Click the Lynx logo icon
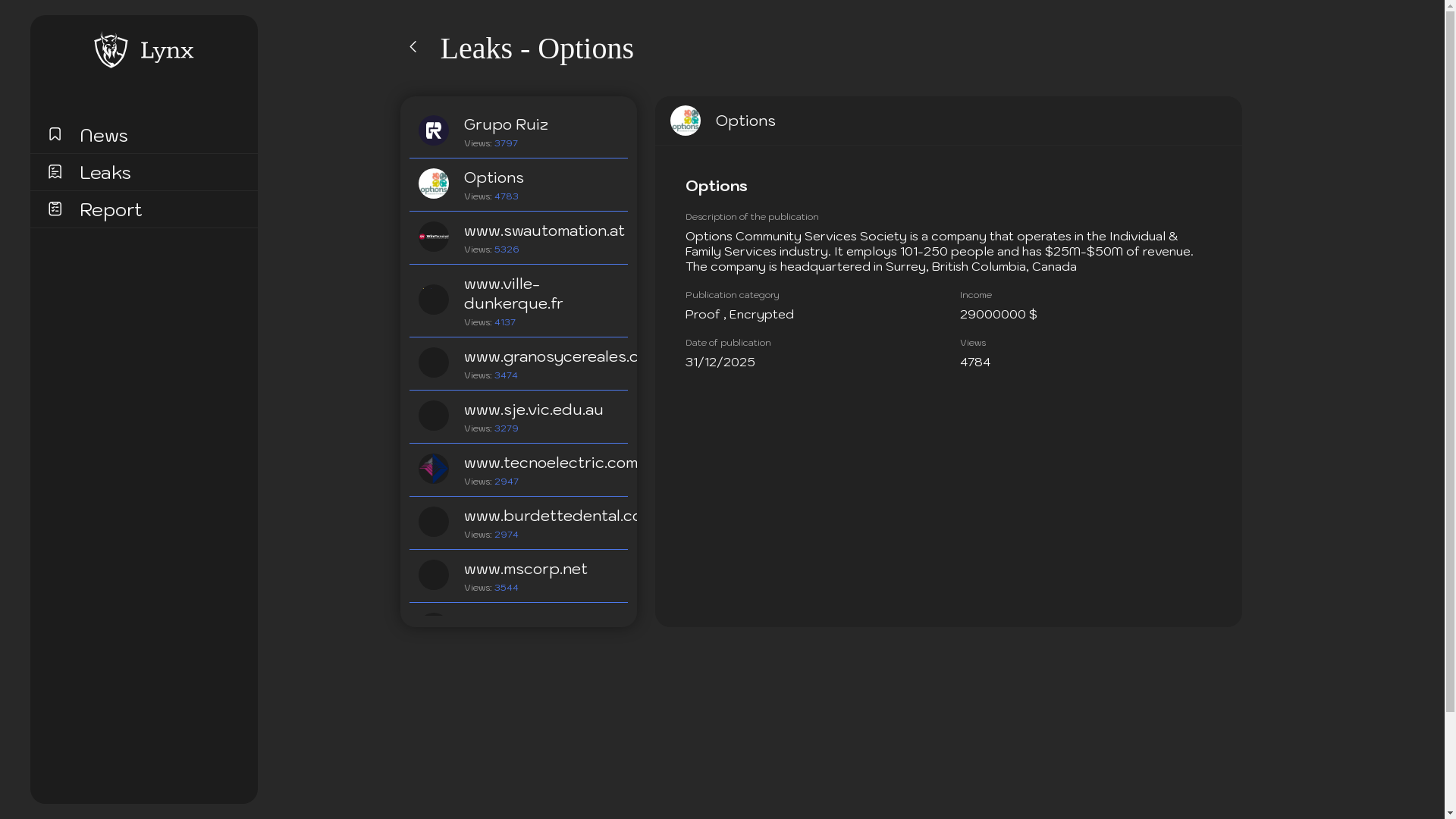 click(111, 50)
